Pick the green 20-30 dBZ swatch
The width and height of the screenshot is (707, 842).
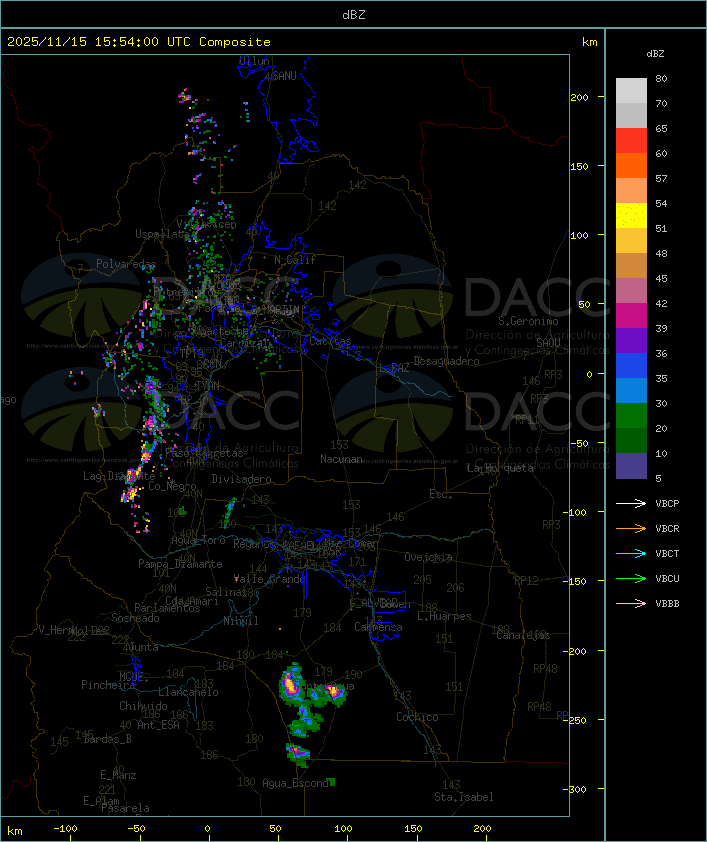631,416
